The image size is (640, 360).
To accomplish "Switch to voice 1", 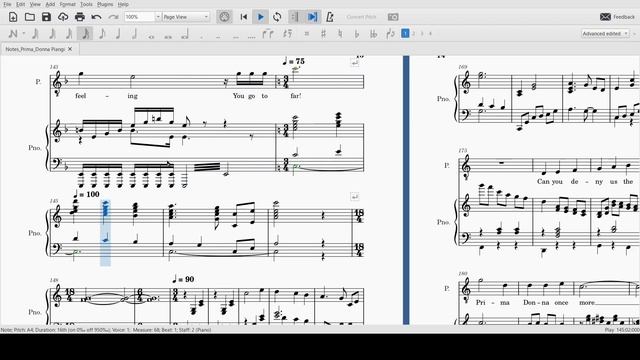I will [x=405, y=33].
